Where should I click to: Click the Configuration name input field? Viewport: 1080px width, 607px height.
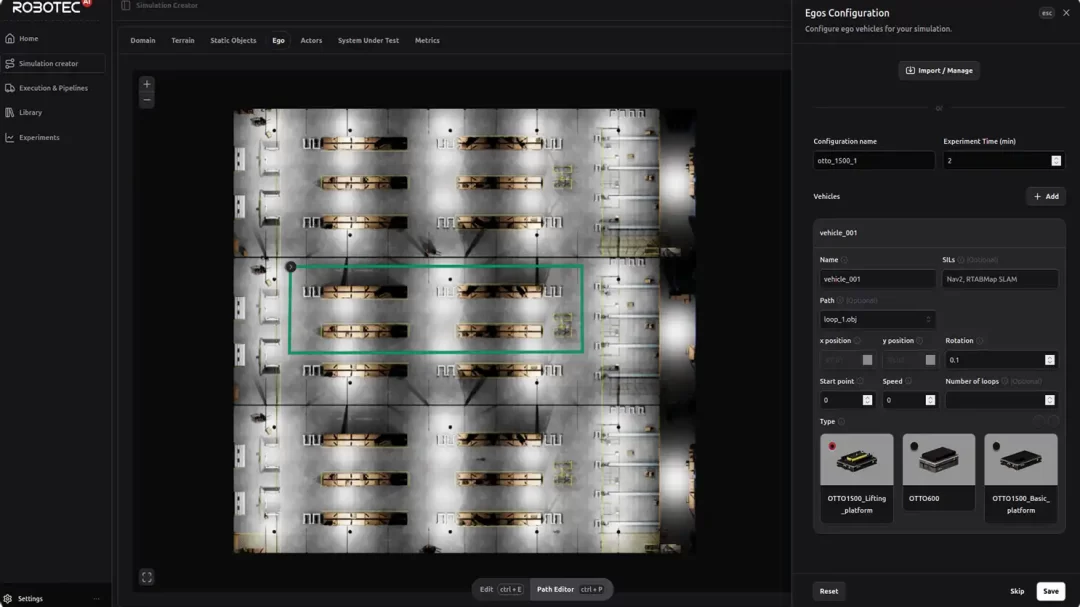(873, 161)
